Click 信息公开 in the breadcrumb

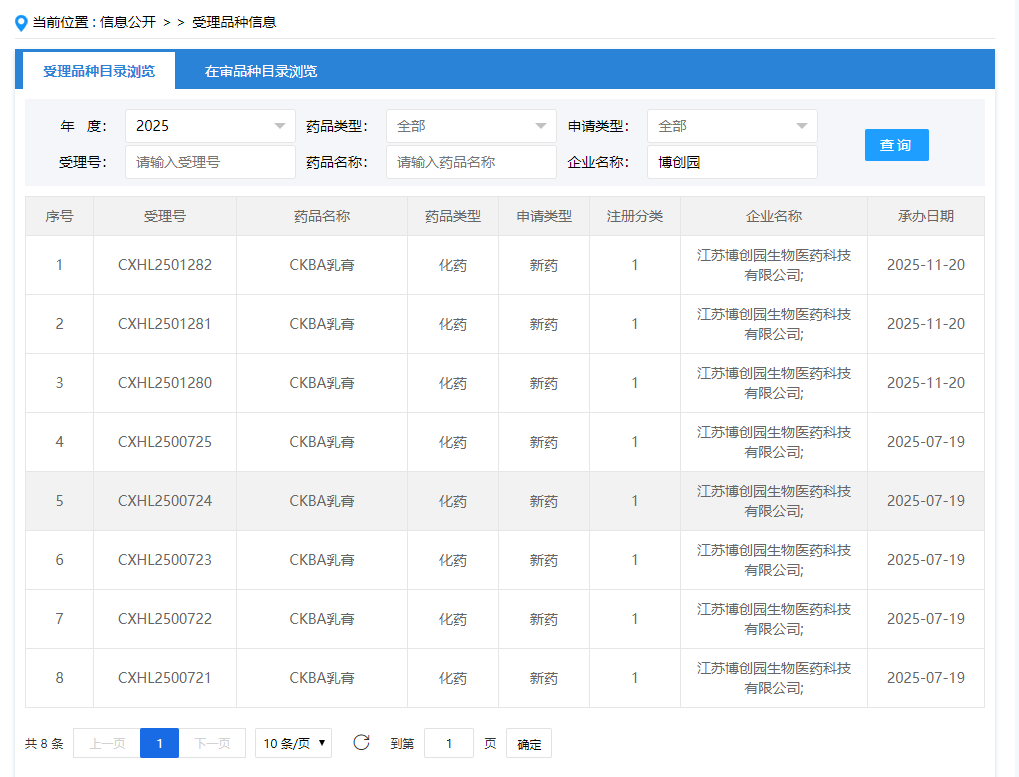click(x=128, y=22)
